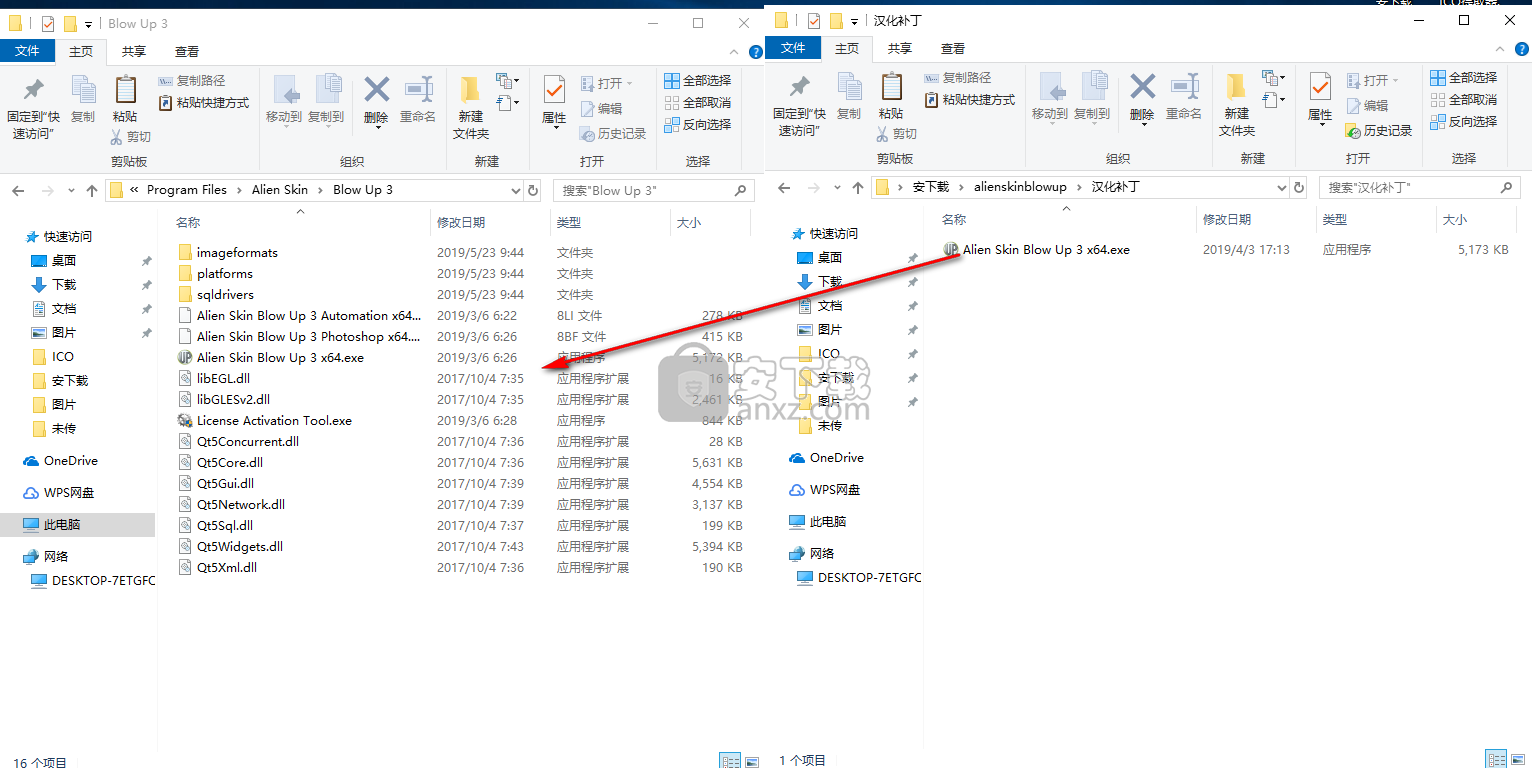Click Program Files breadcrumb in address bar

pos(187,190)
